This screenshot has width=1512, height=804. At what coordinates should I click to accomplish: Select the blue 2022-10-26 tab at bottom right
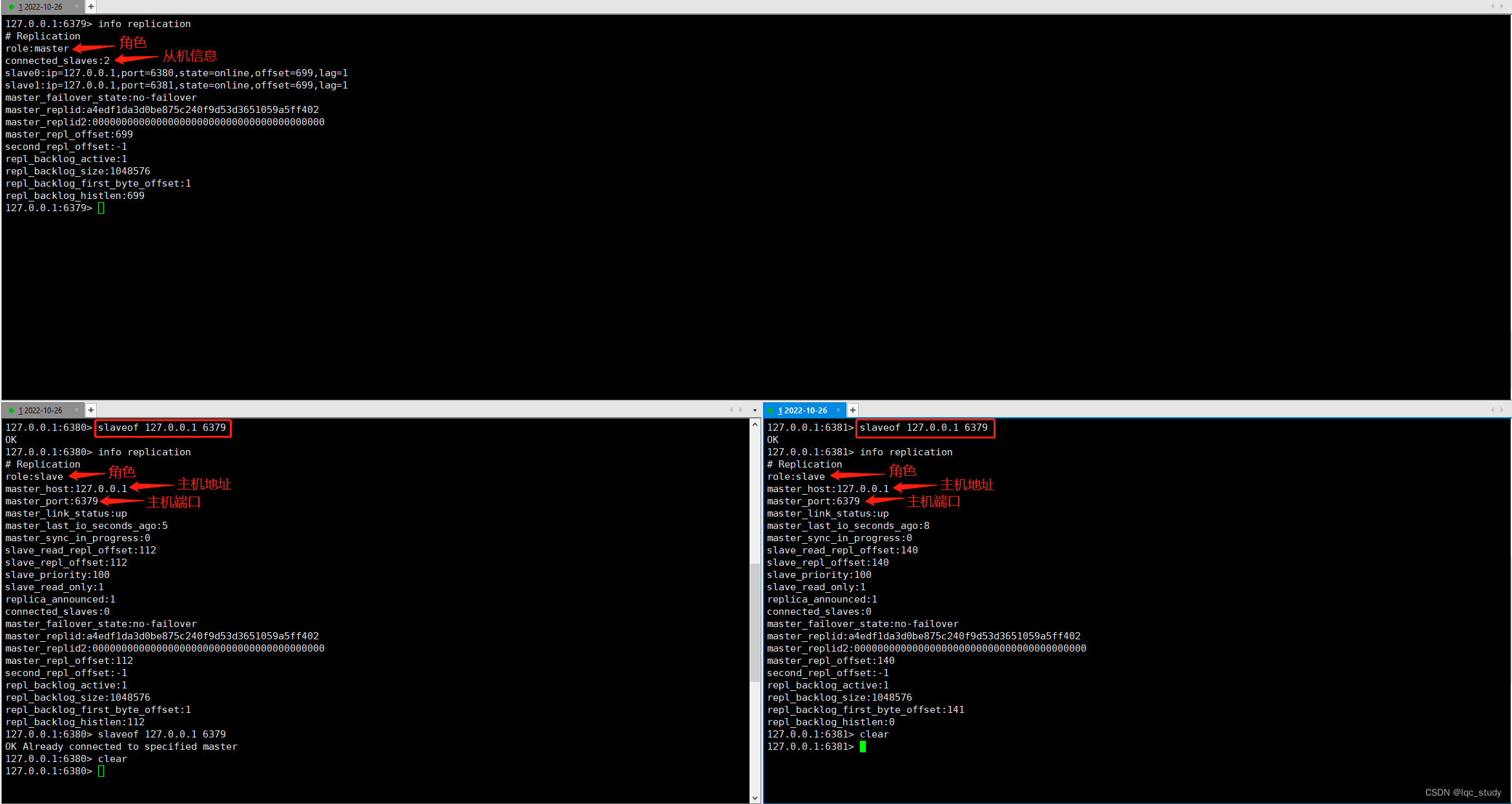(x=804, y=410)
